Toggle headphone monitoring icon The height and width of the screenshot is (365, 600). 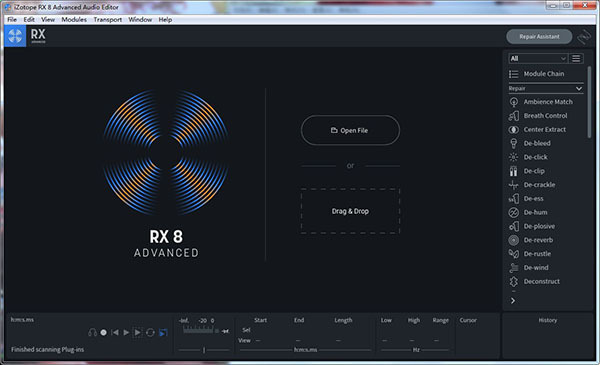pos(92,332)
